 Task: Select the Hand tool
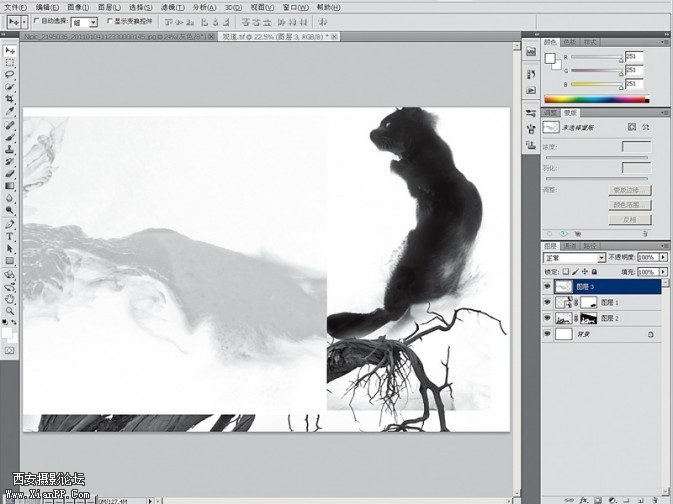coord(9,299)
